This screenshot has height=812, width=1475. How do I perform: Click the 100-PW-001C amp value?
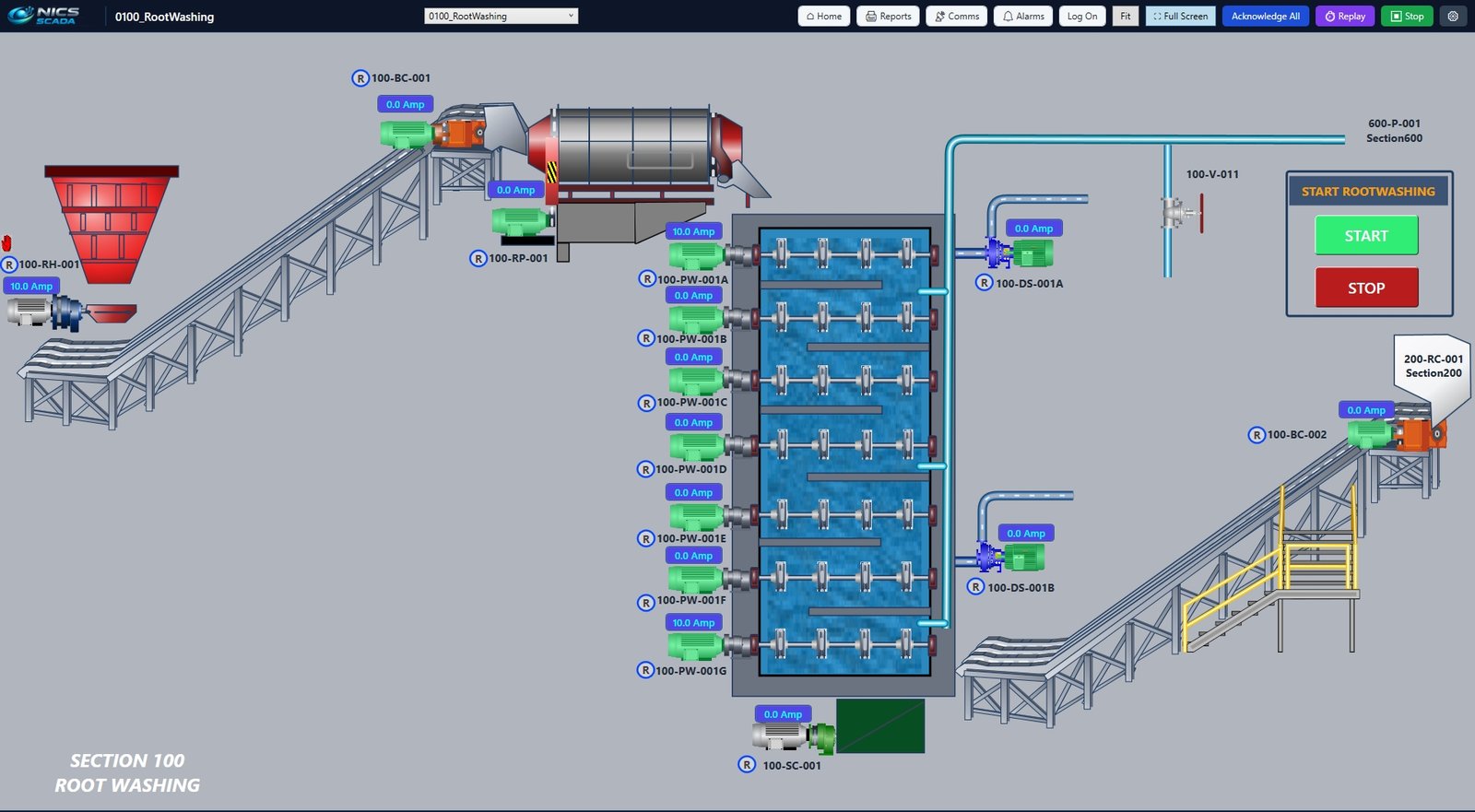pyautogui.click(x=693, y=357)
